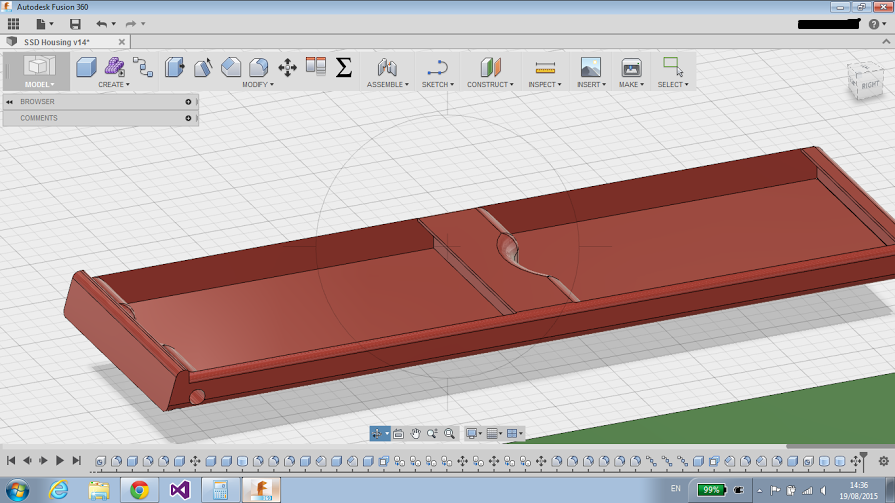Select the Chamfer tool icon
This screenshot has width=895, height=503.
[231, 67]
